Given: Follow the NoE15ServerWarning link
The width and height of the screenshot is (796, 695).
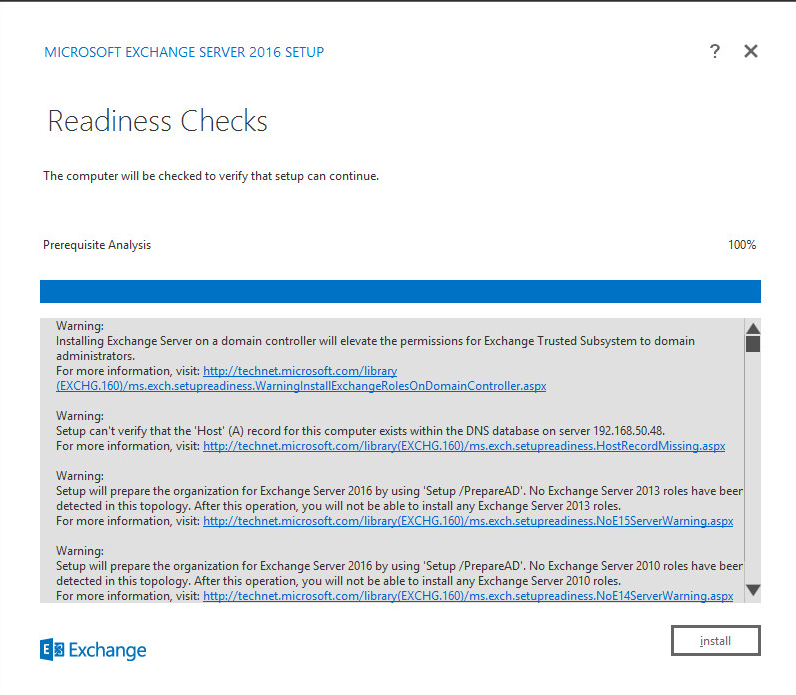Looking at the screenshot, I should pos(467,521).
